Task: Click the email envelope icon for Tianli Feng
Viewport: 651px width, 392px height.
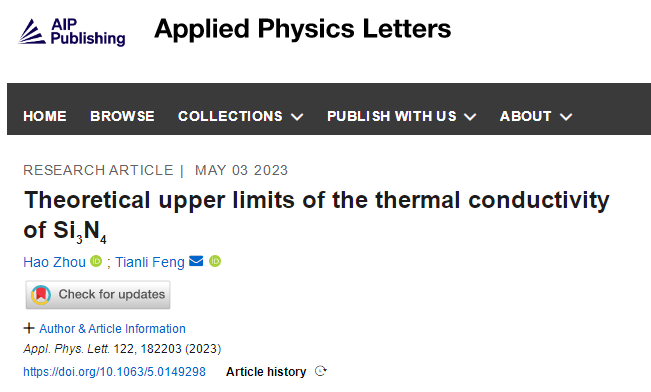Action: point(196,261)
